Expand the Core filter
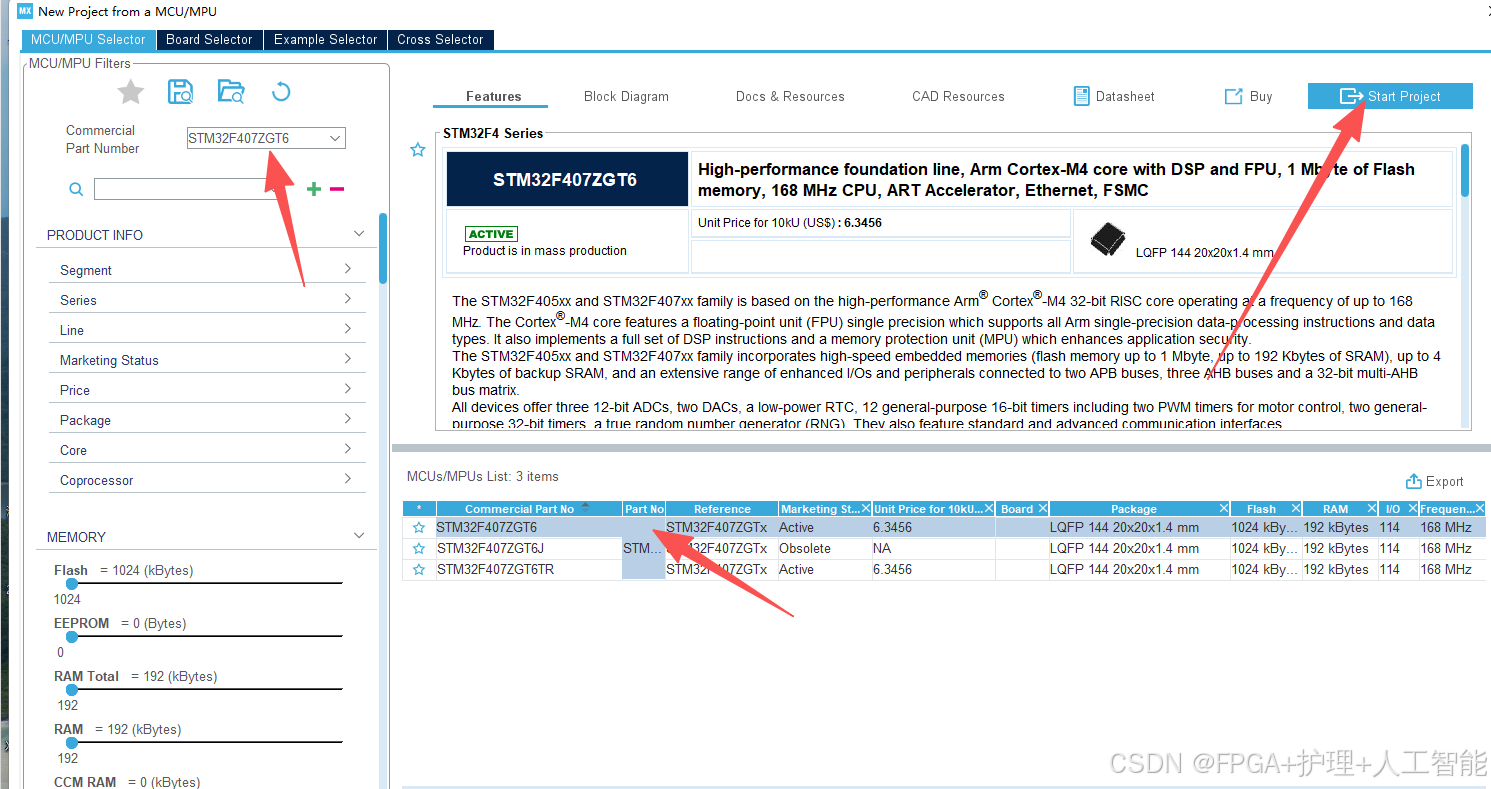This screenshot has height=789, width=1491. (347, 449)
